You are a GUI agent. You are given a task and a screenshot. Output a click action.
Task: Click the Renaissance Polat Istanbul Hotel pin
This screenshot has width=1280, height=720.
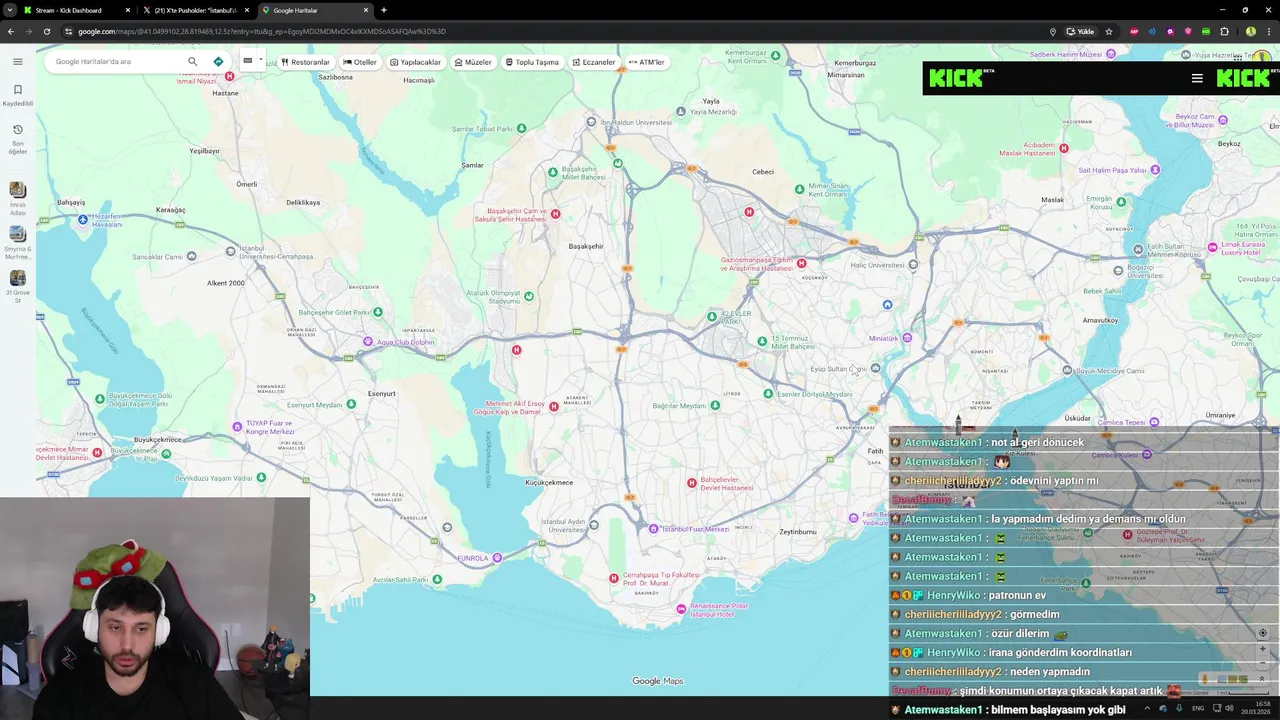[681, 609]
